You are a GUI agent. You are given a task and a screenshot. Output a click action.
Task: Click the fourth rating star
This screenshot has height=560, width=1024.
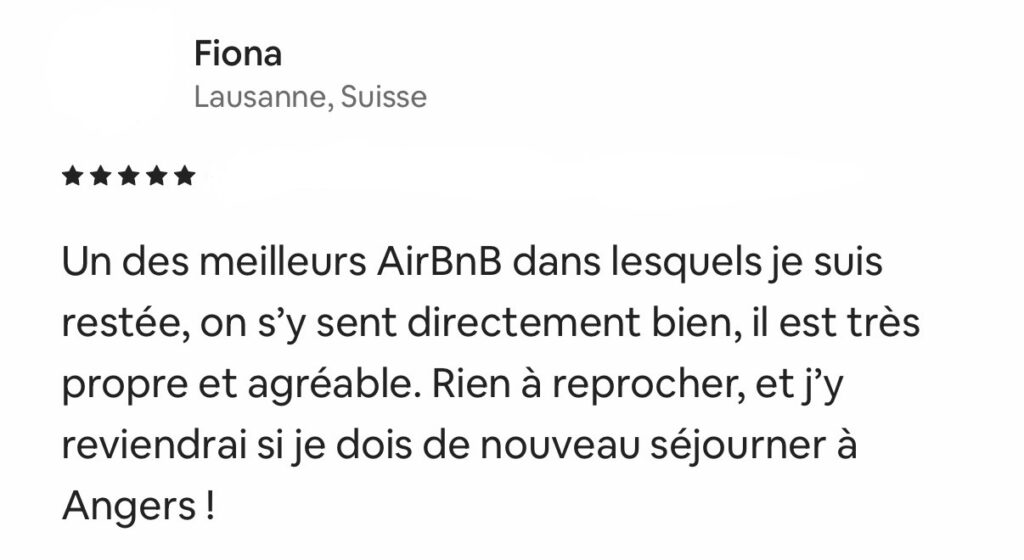pyautogui.click(x=156, y=177)
